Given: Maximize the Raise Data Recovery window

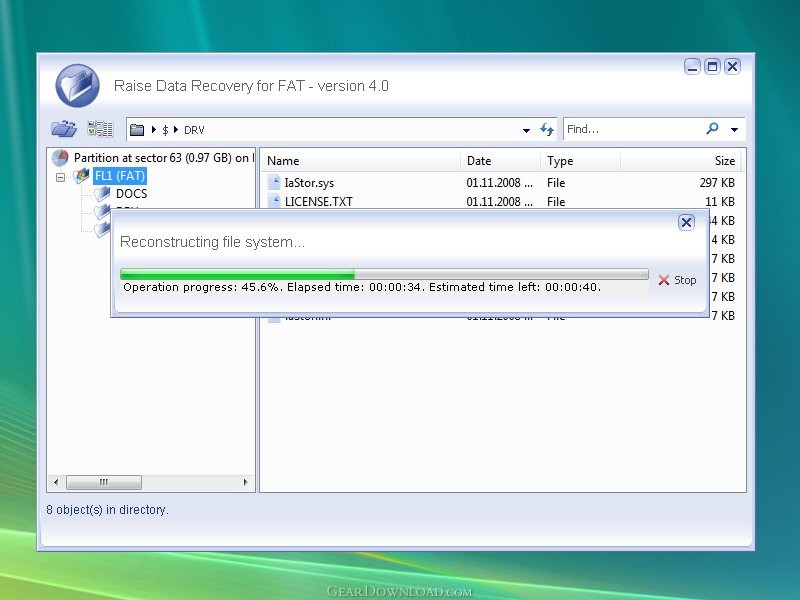Looking at the screenshot, I should [712, 67].
